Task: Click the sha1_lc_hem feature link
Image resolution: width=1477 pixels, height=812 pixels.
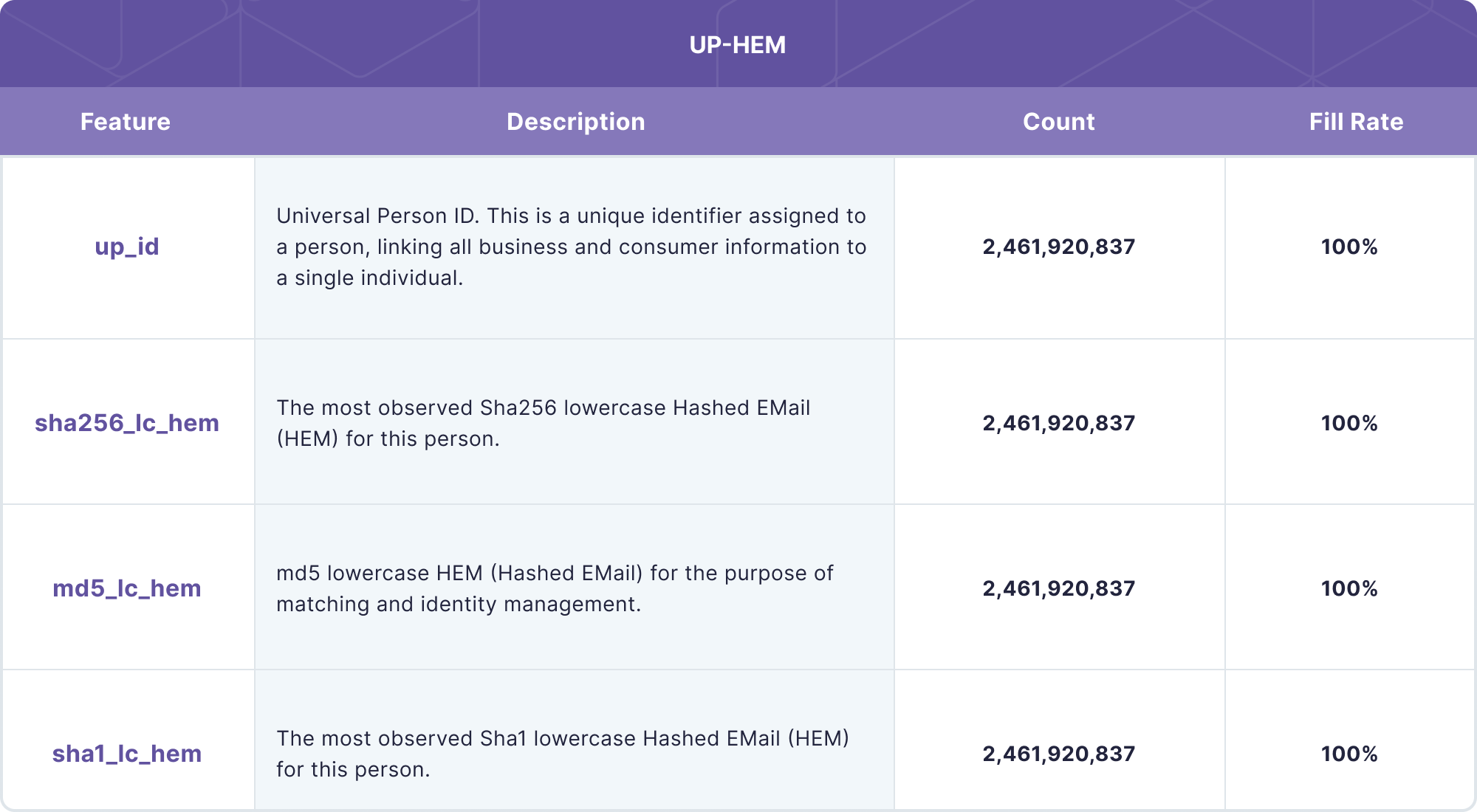Action: 127,753
